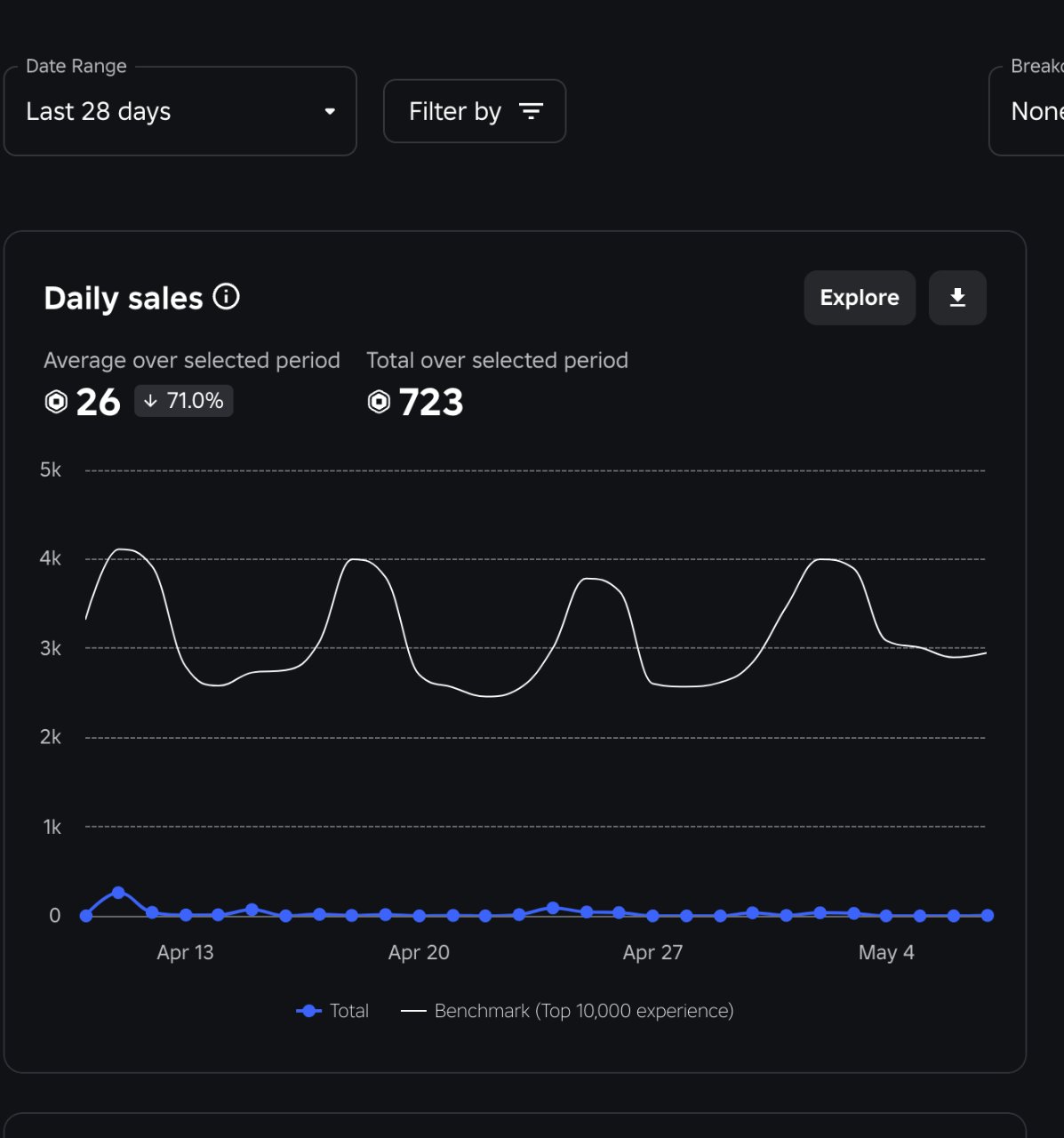Click the Apr 27 axis label
Viewport: 1064px width, 1138px height.
point(652,952)
